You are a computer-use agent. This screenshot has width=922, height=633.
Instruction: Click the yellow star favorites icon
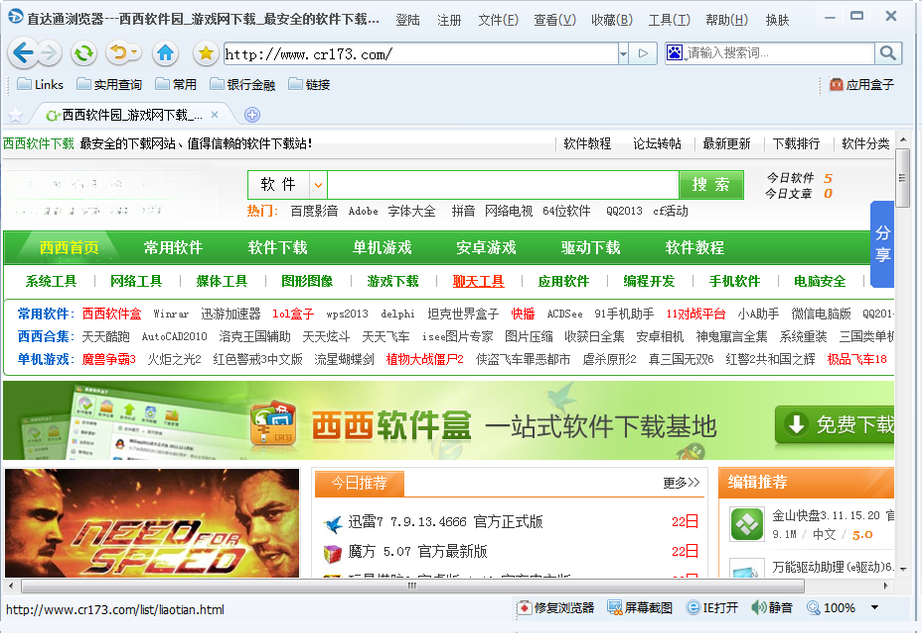pyautogui.click(x=206, y=53)
